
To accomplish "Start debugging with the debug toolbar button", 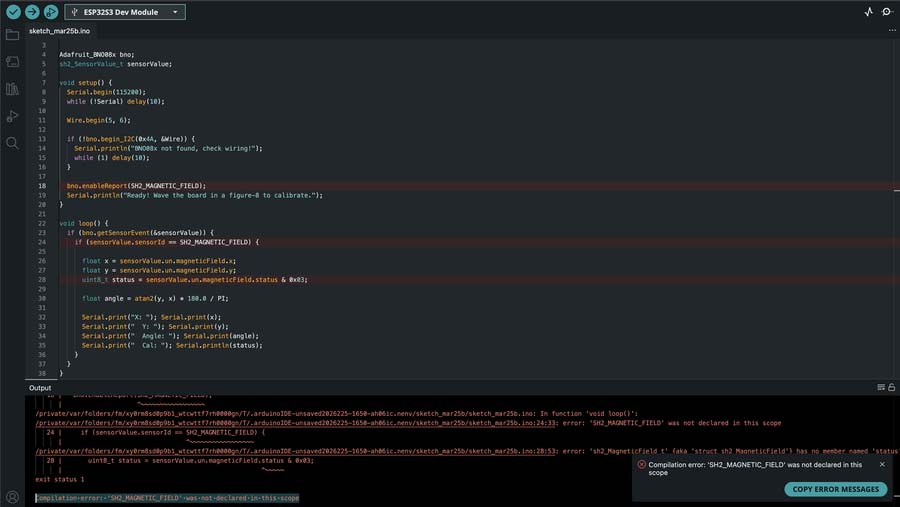I will click(51, 12).
